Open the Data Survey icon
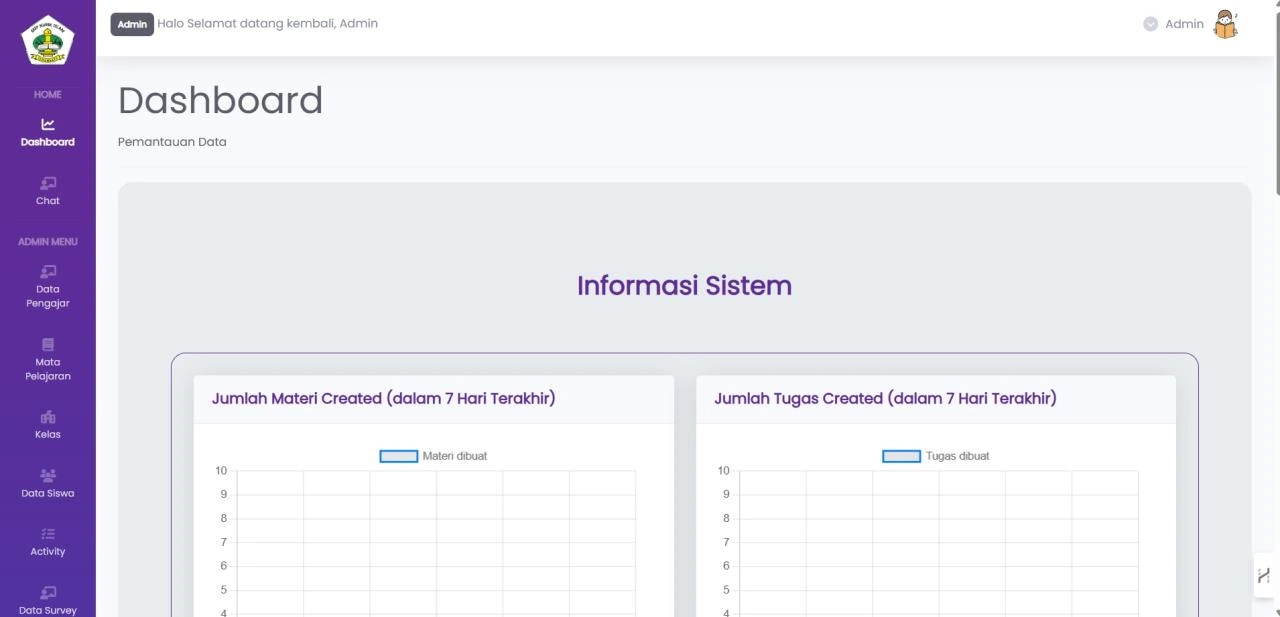 (x=48, y=592)
